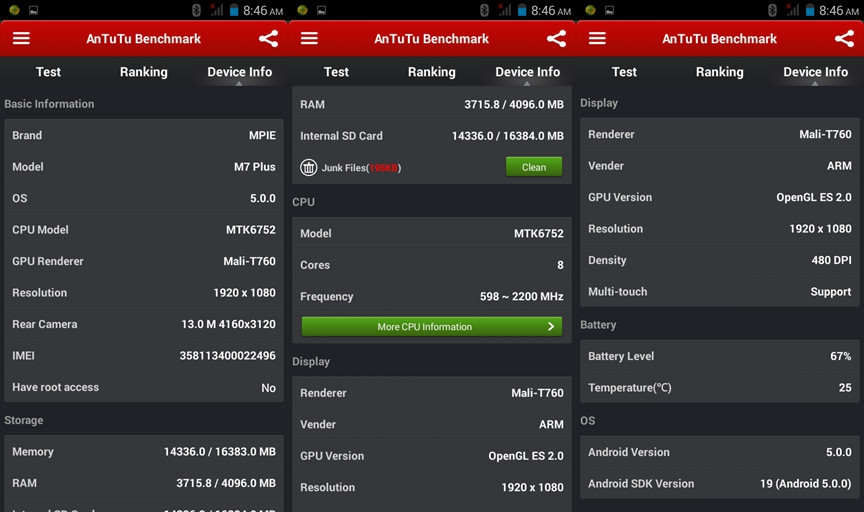Tap the Model M7 Plus row
The height and width of the screenshot is (512, 864).
point(144,166)
